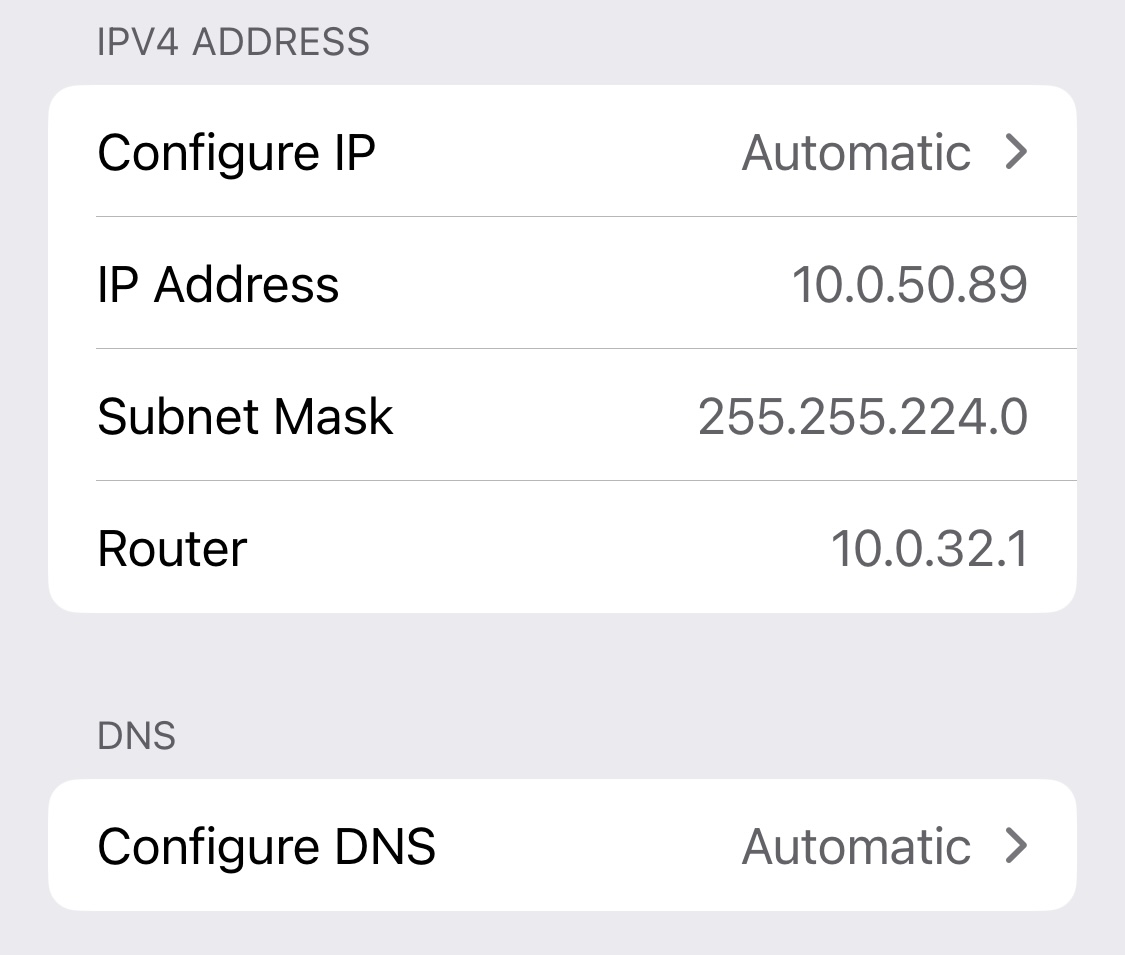Image resolution: width=1125 pixels, height=955 pixels.
Task: Tap the Router label
Action: point(172,548)
